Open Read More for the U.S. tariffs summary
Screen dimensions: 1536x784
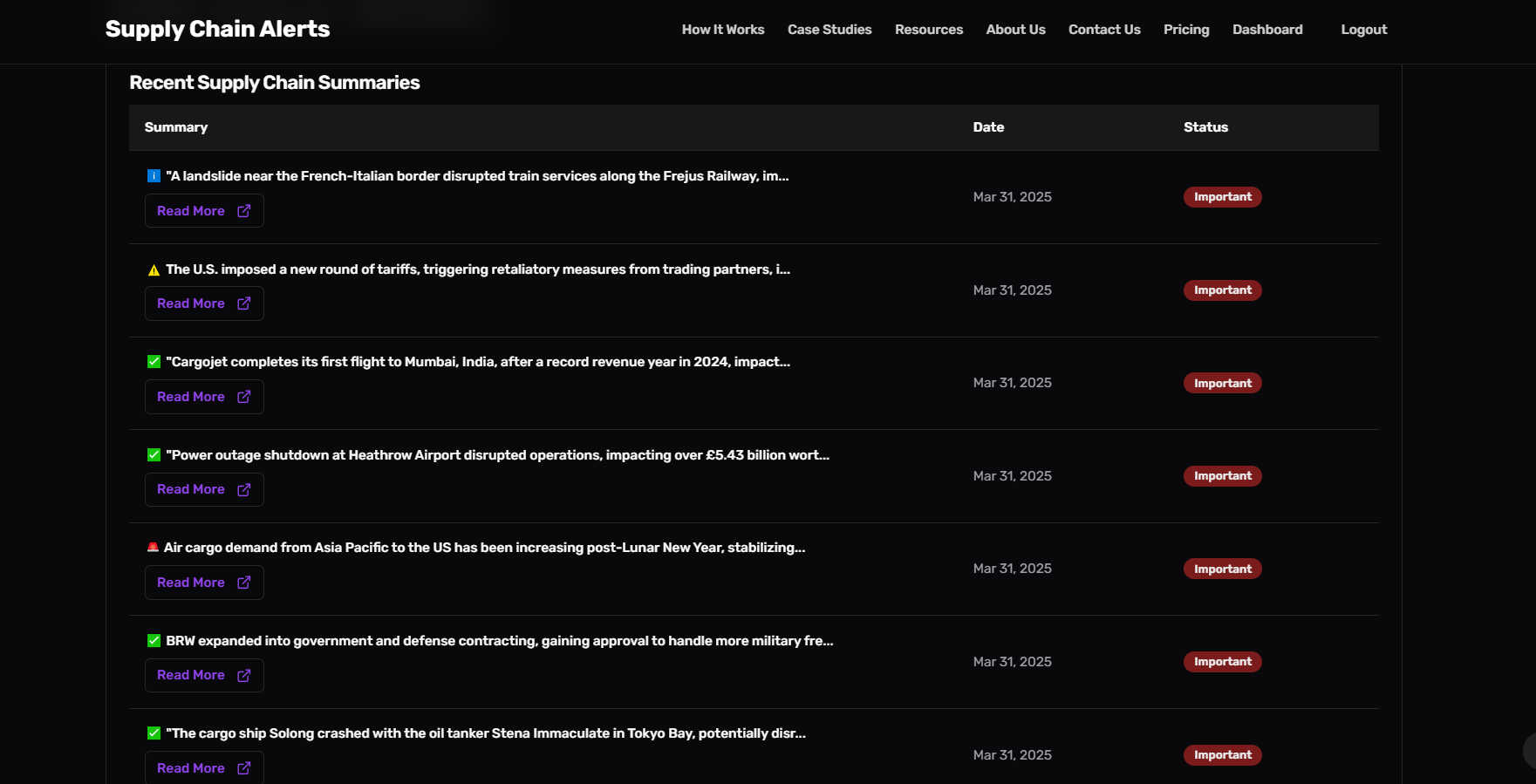[203, 303]
